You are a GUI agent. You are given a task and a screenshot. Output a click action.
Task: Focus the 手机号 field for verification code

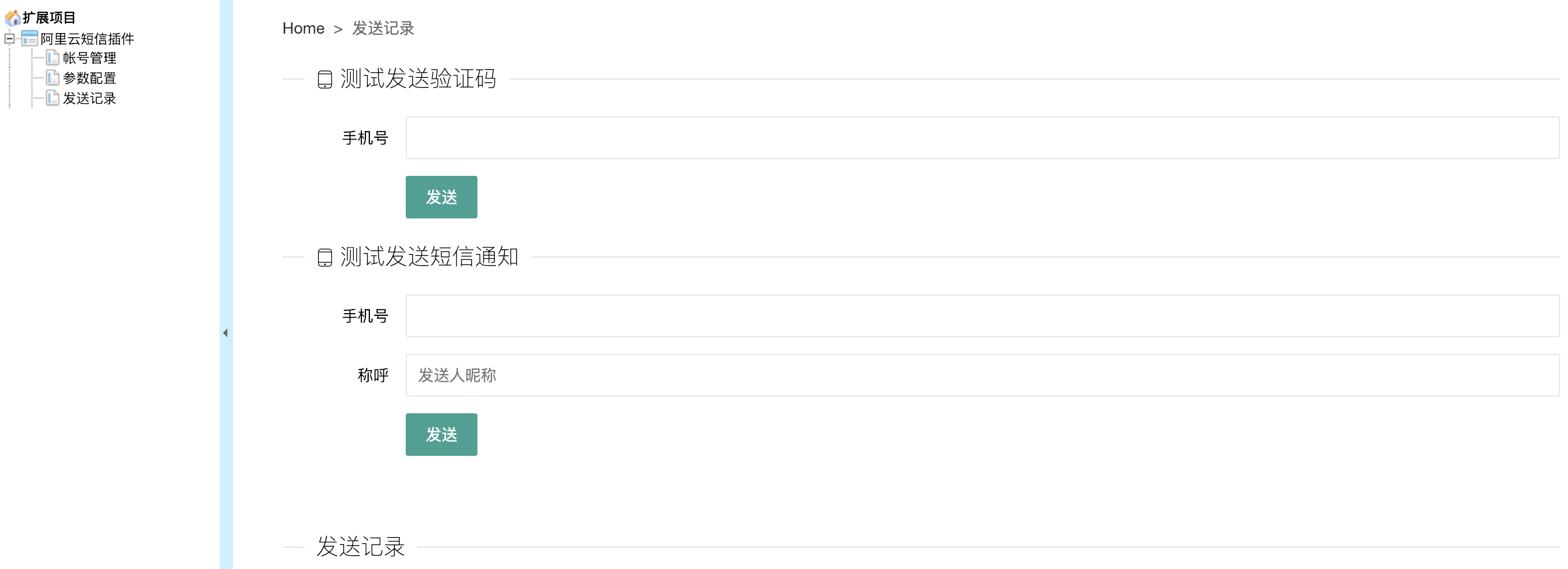coord(982,138)
